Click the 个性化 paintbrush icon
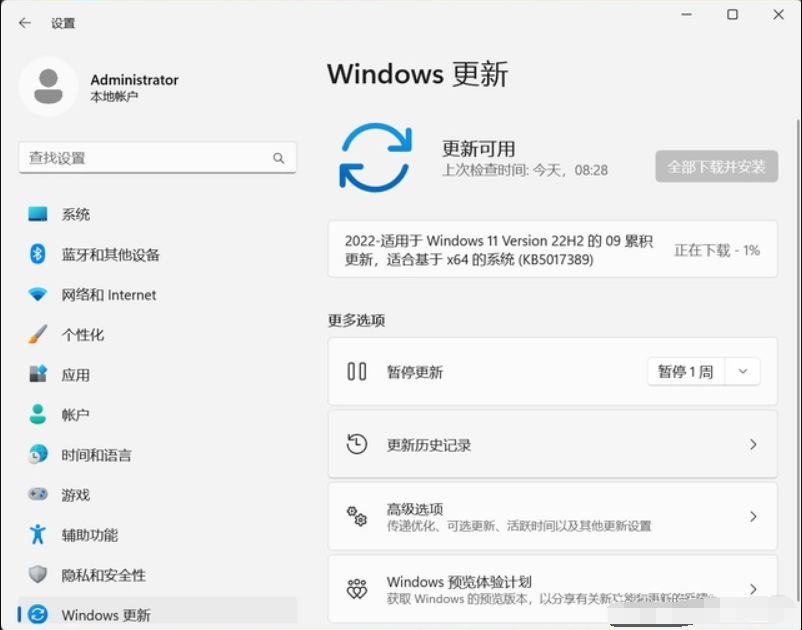Image resolution: width=802 pixels, height=630 pixels. [x=38, y=334]
